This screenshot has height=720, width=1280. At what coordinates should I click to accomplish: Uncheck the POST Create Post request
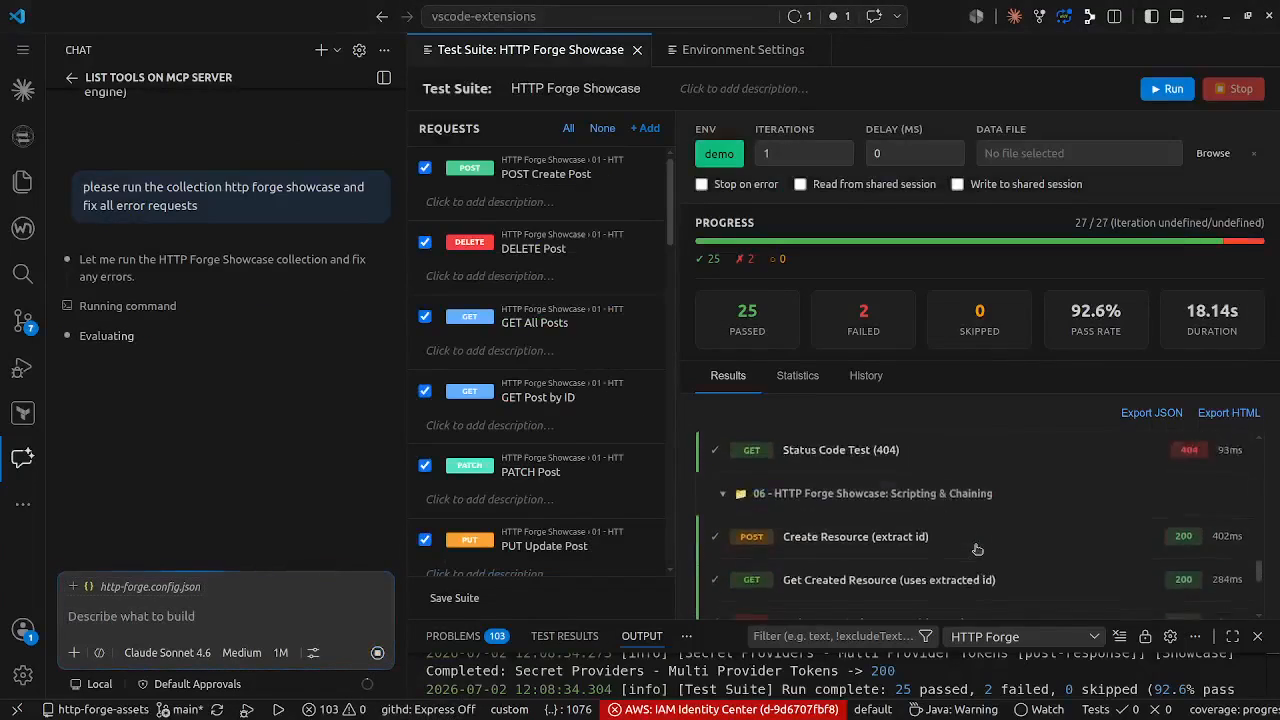pyautogui.click(x=425, y=168)
